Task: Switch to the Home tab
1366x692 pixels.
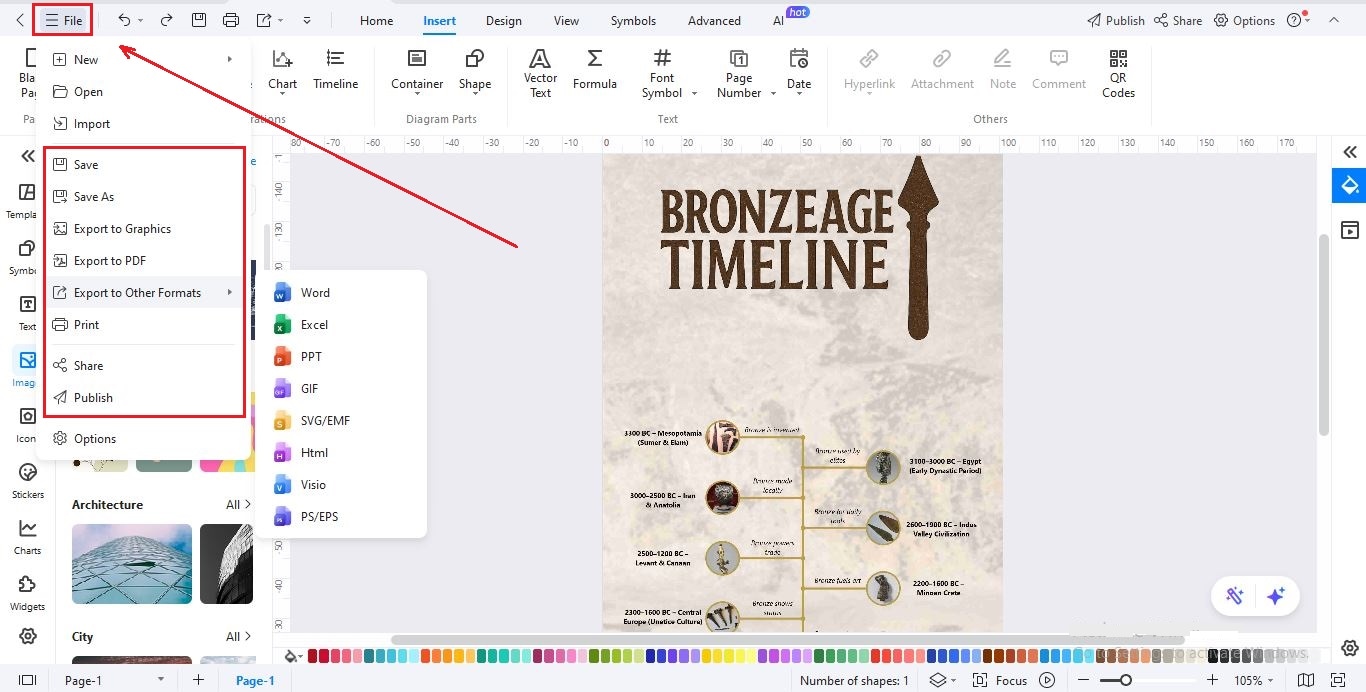Action: 376,20
